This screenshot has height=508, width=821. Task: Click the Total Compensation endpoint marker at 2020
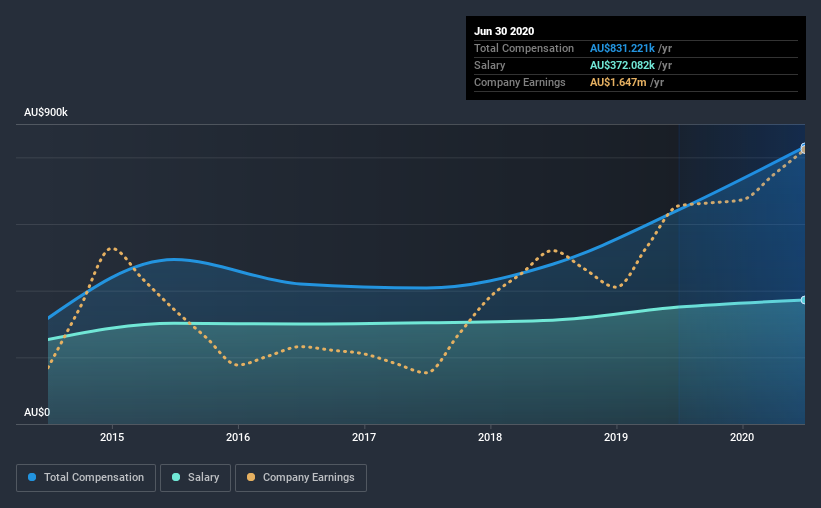click(x=803, y=147)
